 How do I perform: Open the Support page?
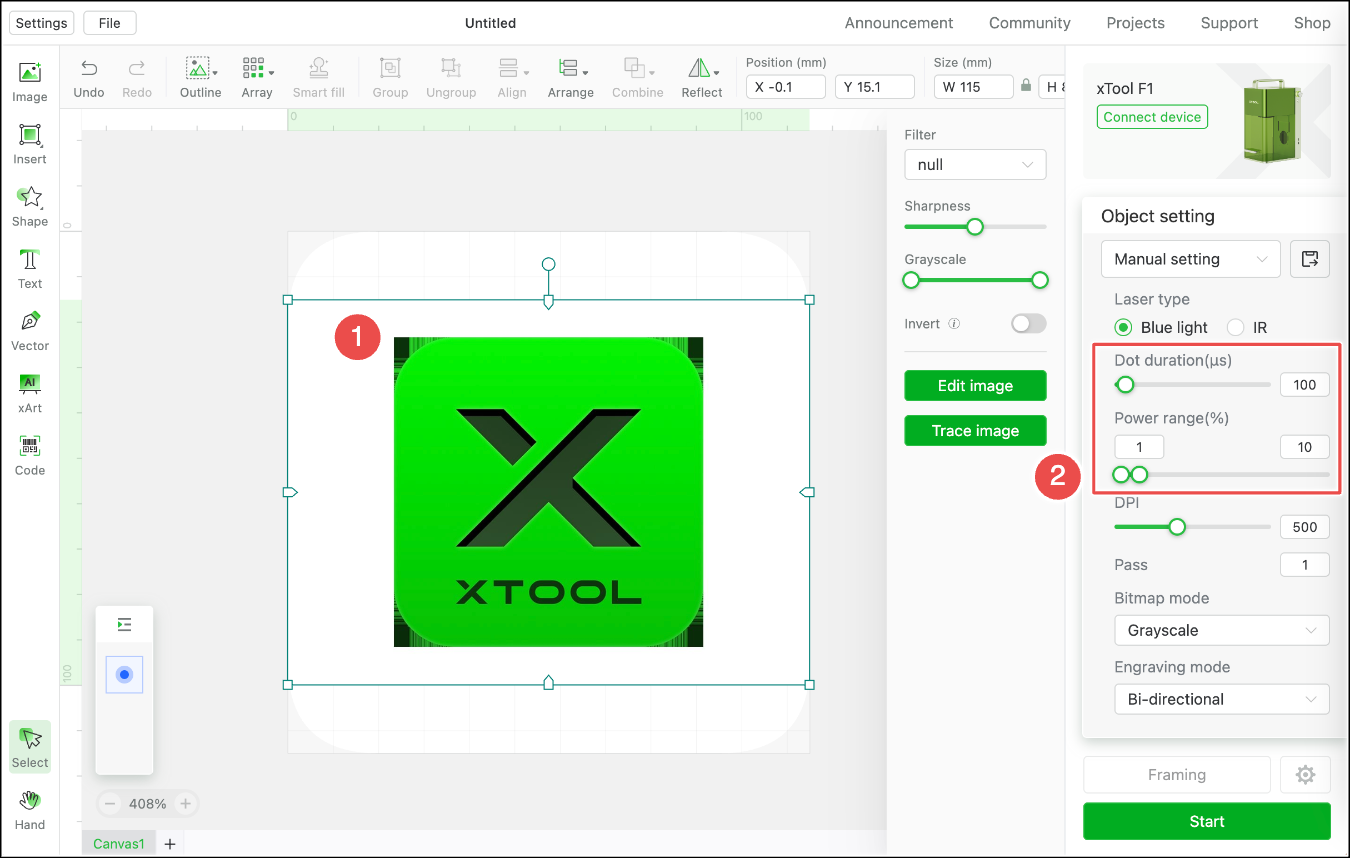(x=1229, y=23)
